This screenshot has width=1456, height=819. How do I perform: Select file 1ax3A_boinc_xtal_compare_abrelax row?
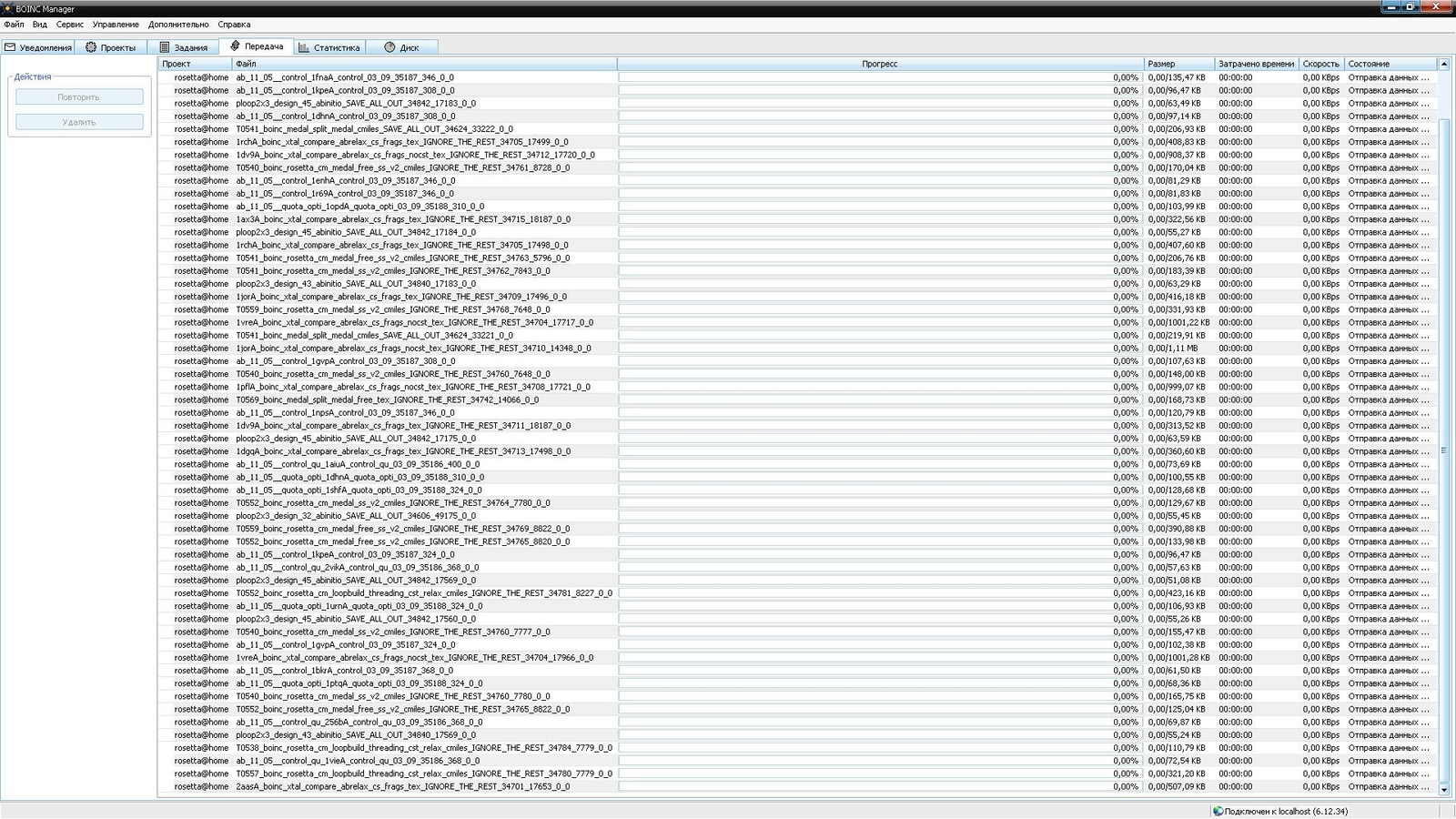click(403, 219)
